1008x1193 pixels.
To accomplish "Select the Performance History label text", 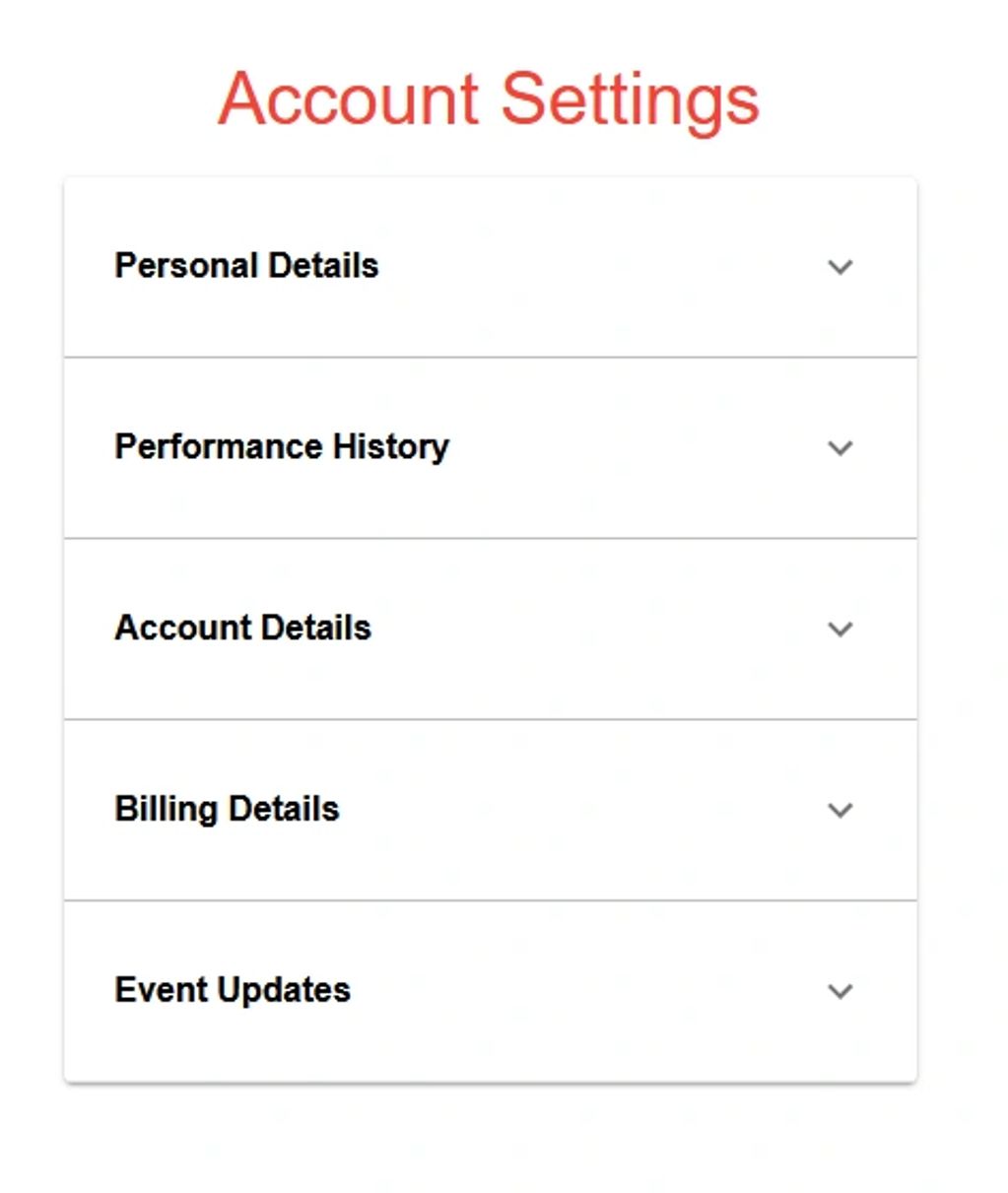I will pyautogui.click(x=282, y=447).
